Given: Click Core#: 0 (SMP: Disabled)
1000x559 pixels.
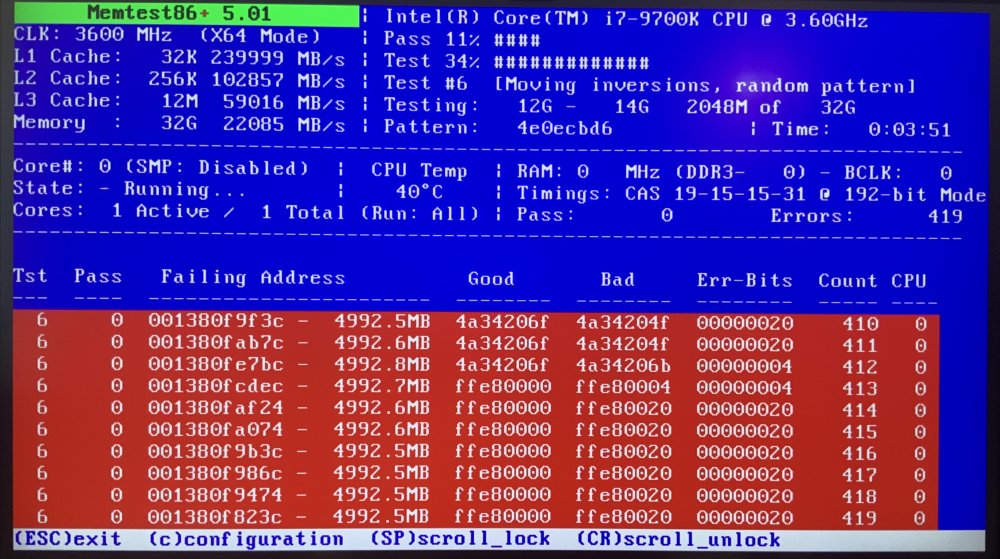Looking at the screenshot, I should (x=161, y=168).
